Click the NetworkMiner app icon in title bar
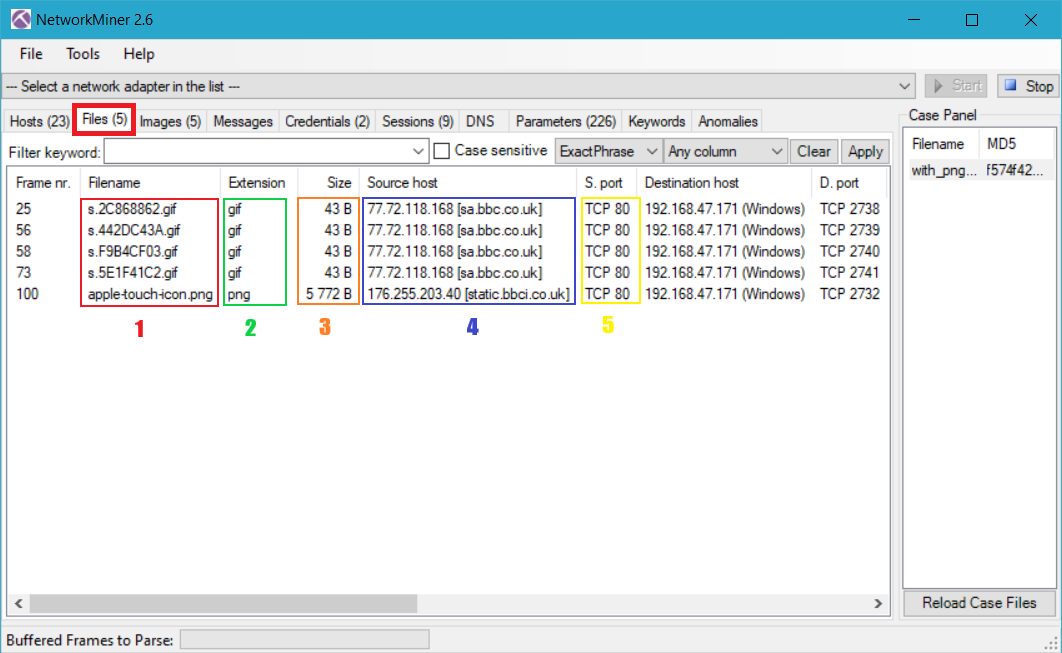This screenshot has width=1062, height=653. (x=20, y=20)
